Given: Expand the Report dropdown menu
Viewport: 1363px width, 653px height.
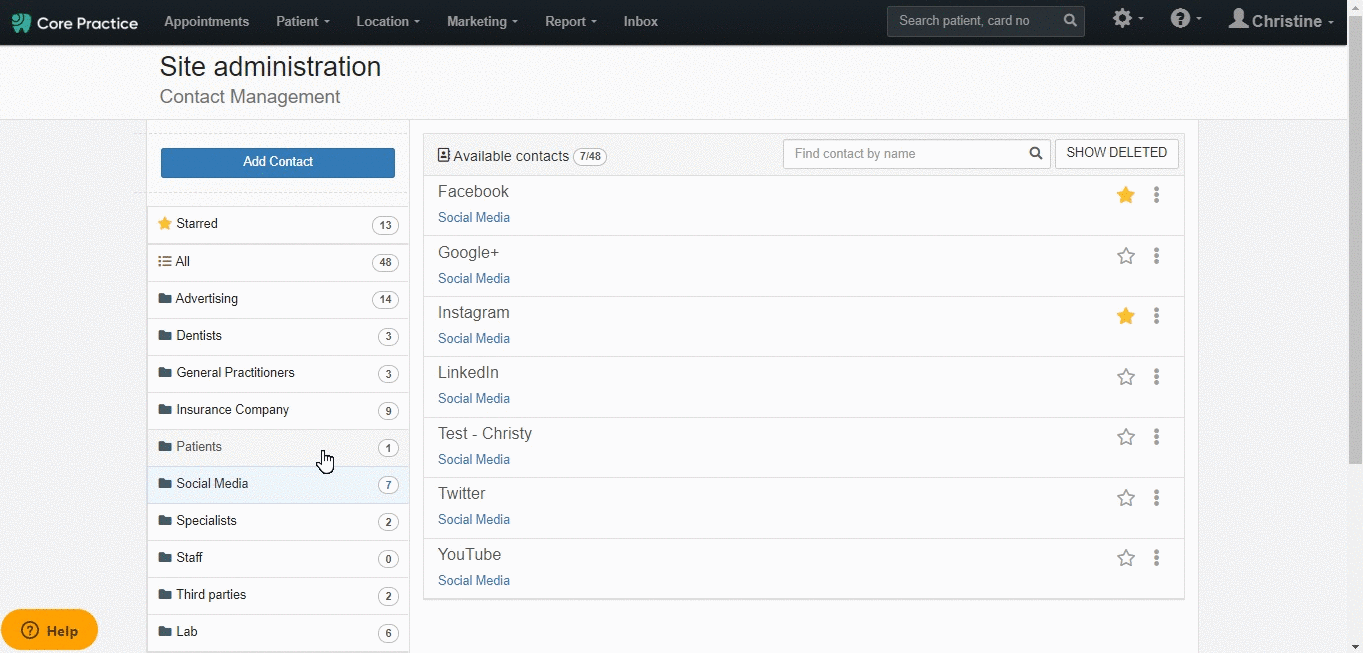Looking at the screenshot, I should [x=571, y=21].
